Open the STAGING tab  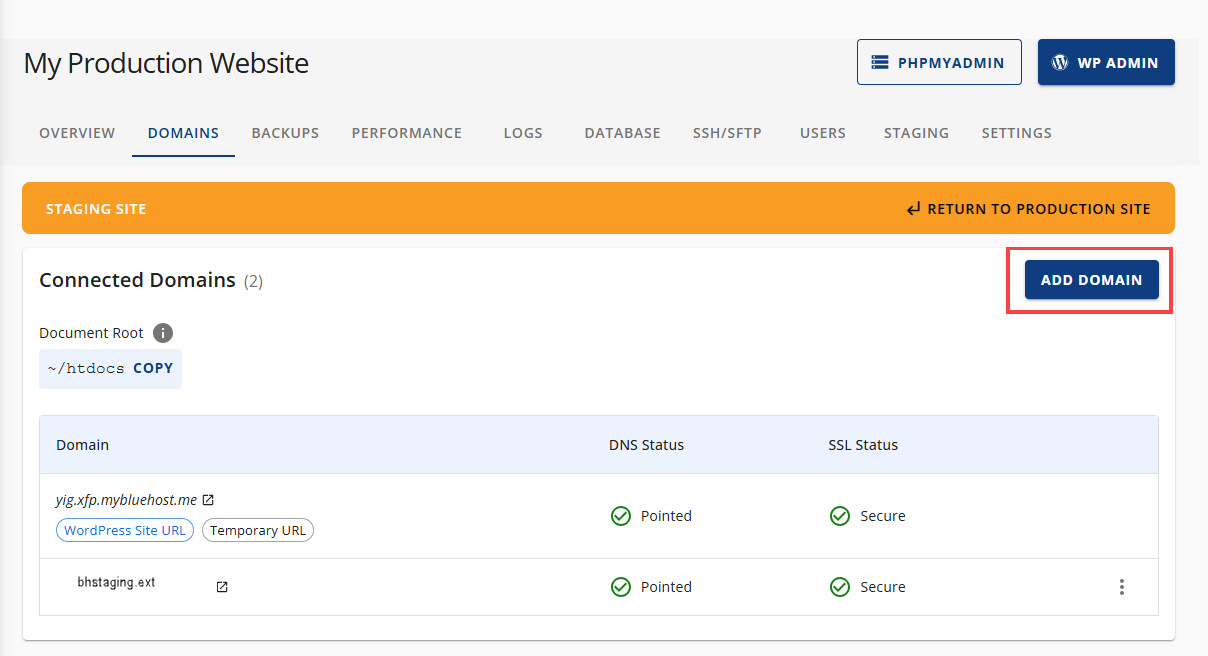click(916, 133)
